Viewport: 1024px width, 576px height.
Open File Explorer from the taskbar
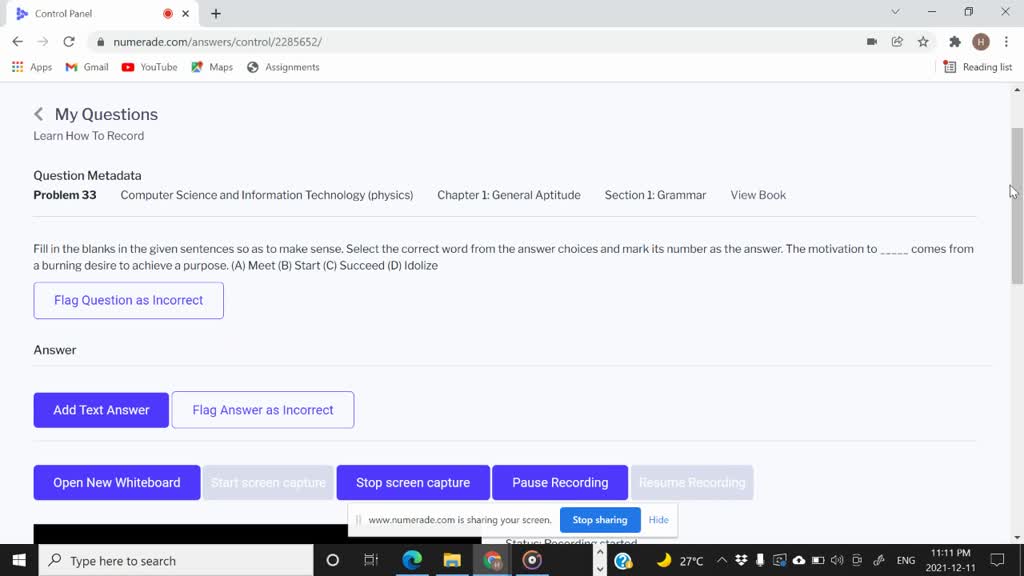coord(452,560)
